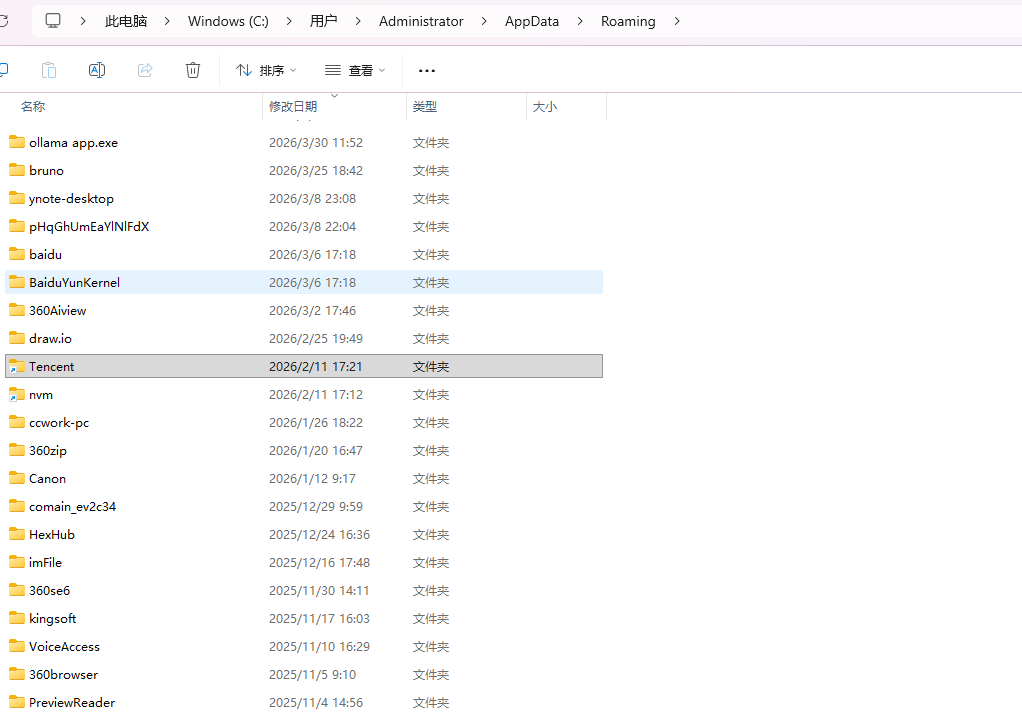Click the Tencent folder shortcut icon
Image resolution: width=1022 pixels, height=722 pixels.
(17, 366)
